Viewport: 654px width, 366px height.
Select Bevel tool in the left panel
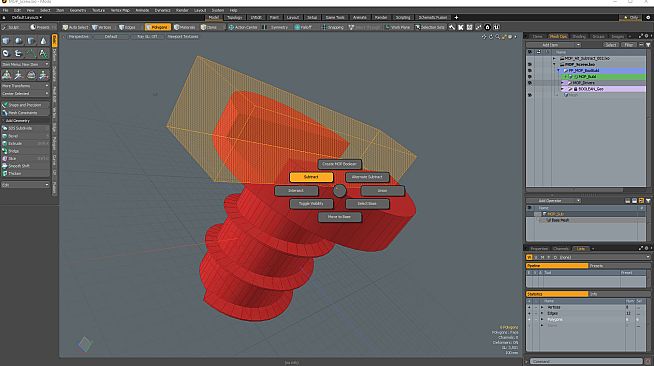click(x=25, y=136)
